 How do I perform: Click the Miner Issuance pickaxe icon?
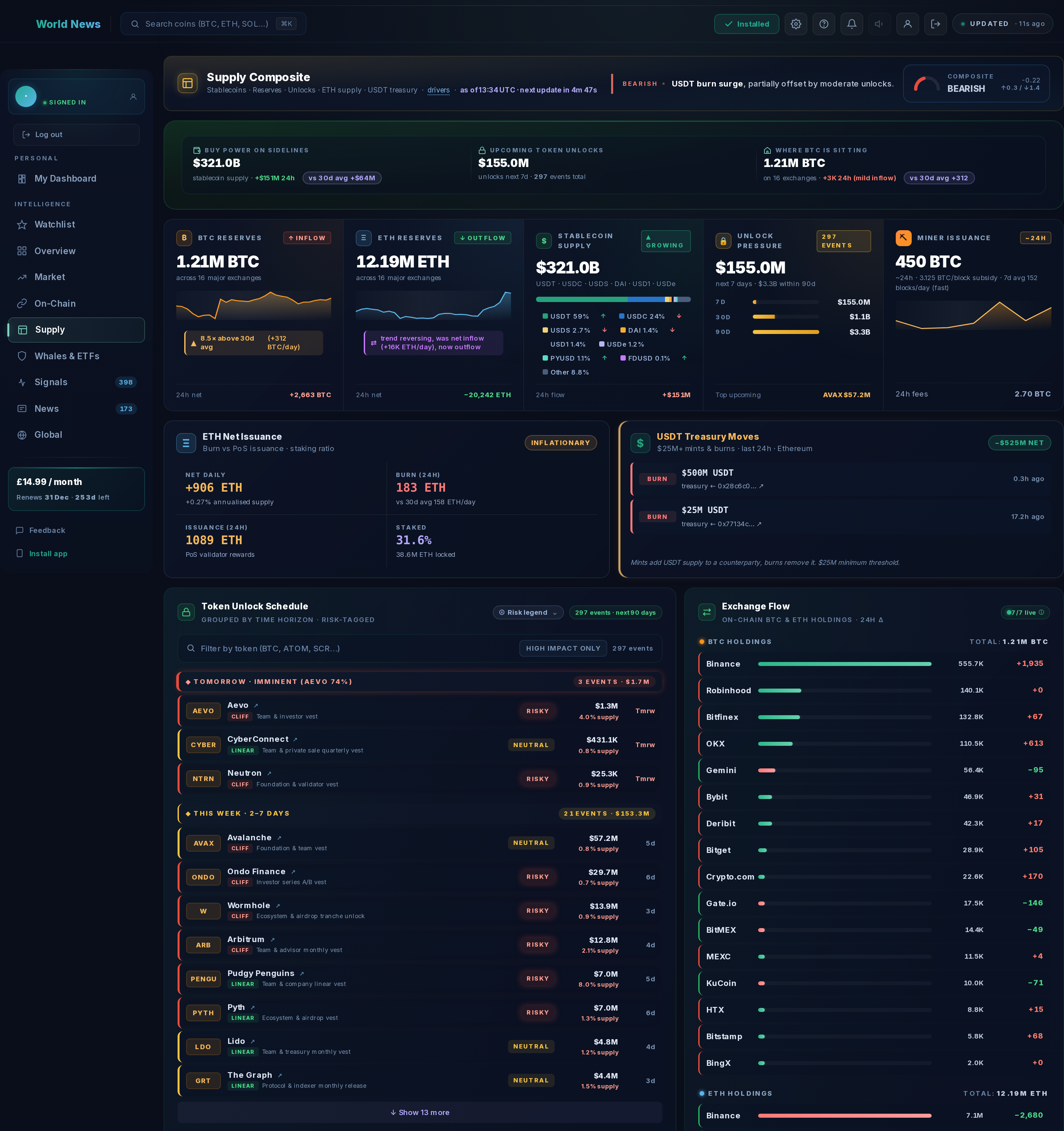point(903,238)
